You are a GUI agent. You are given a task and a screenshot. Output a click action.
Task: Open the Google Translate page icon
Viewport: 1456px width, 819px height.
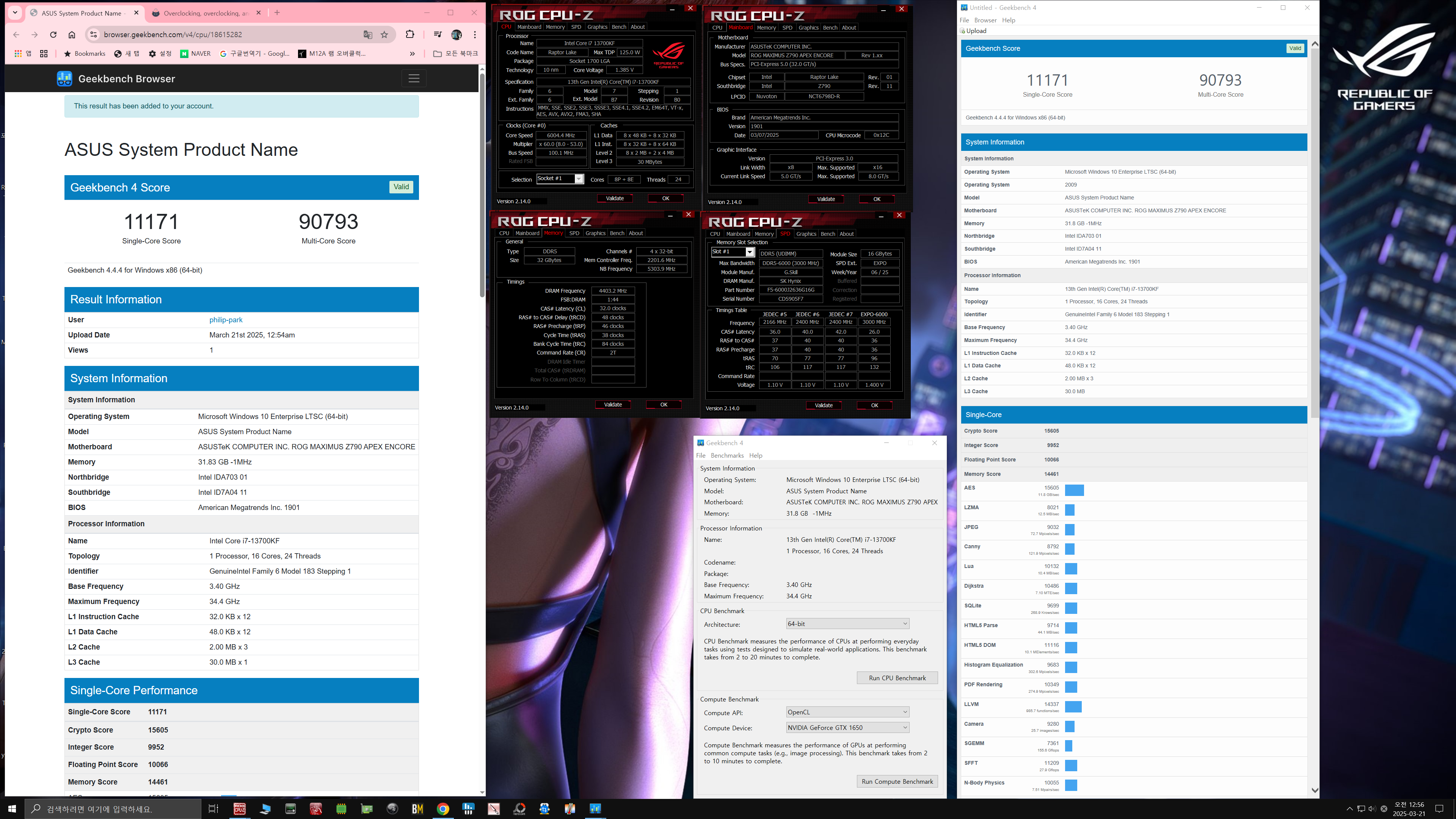point(368,35)
